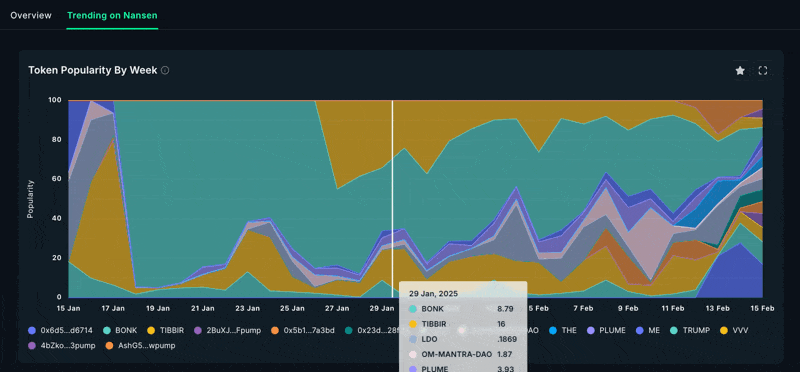The width and height of the screenshot is (800, 372).
Task: Click the Token Popularity By Week title
Action: coord(92,70)
